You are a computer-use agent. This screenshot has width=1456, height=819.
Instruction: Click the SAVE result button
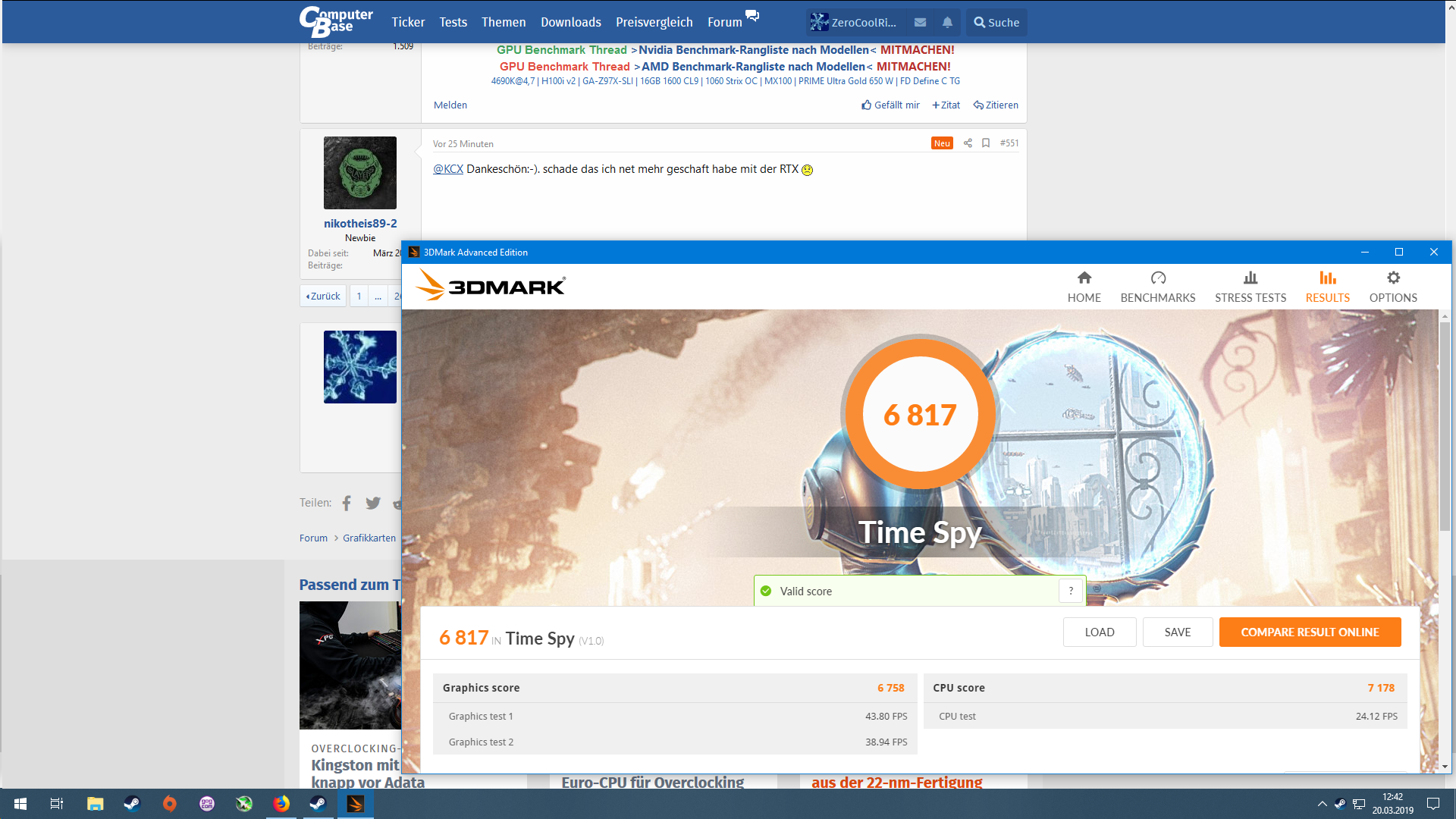pyautogui.click(x=1177, y=632)
